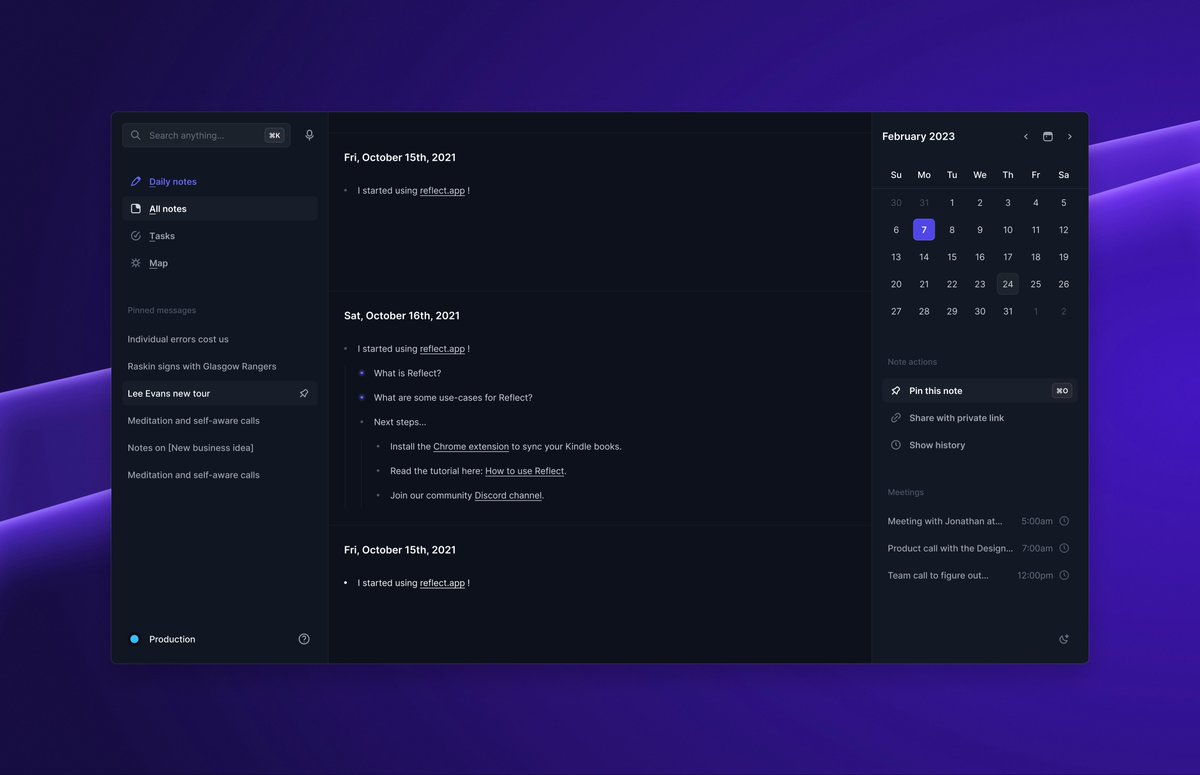Open Lee Evans new tour note
Image resolution: width=1200 pixels, height=775 pixels.
[x=220, y=394]
